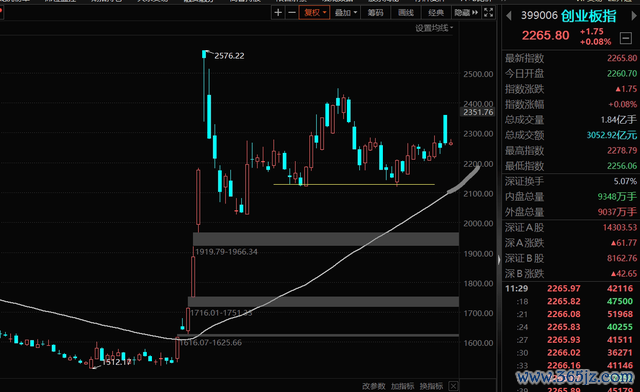Image resolution: width=640 pixels, height=392 pixels.
Task: Toggle 隐藏 side panel
Action: 466,13
